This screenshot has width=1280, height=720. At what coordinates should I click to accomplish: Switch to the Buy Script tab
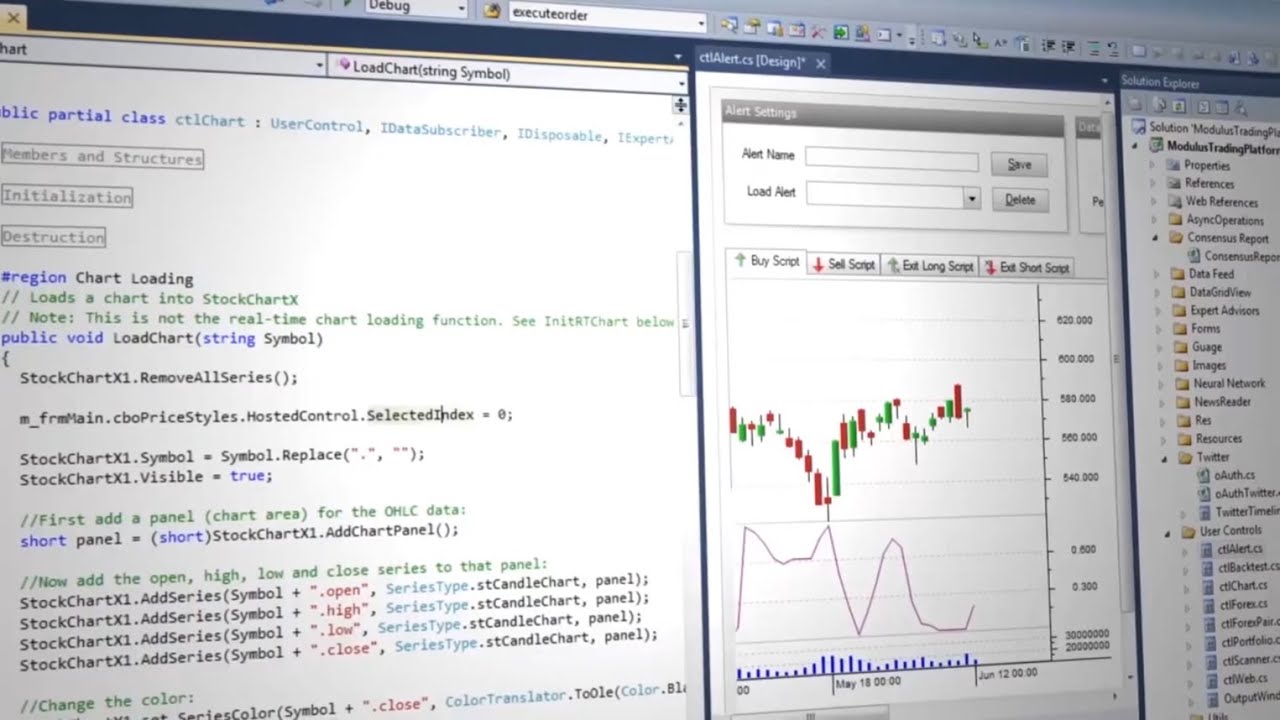(x=765, y=261)
